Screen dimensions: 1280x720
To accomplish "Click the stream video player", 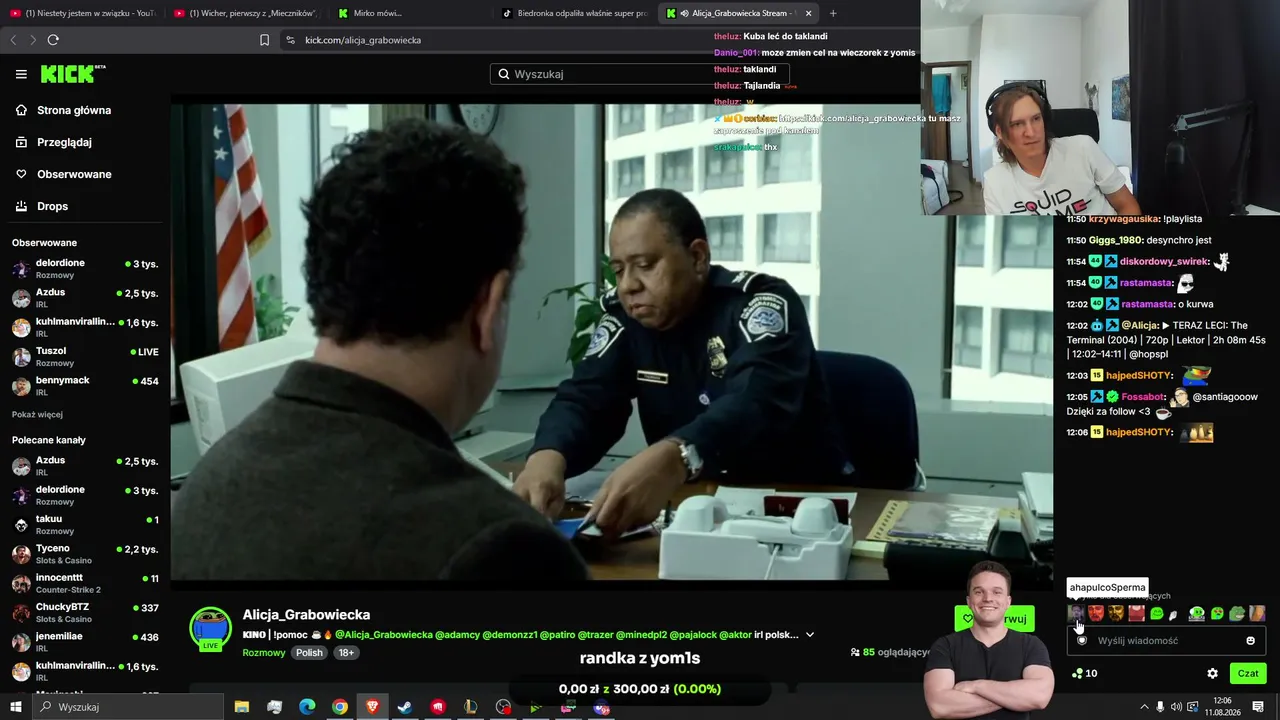I will (611, 340).
